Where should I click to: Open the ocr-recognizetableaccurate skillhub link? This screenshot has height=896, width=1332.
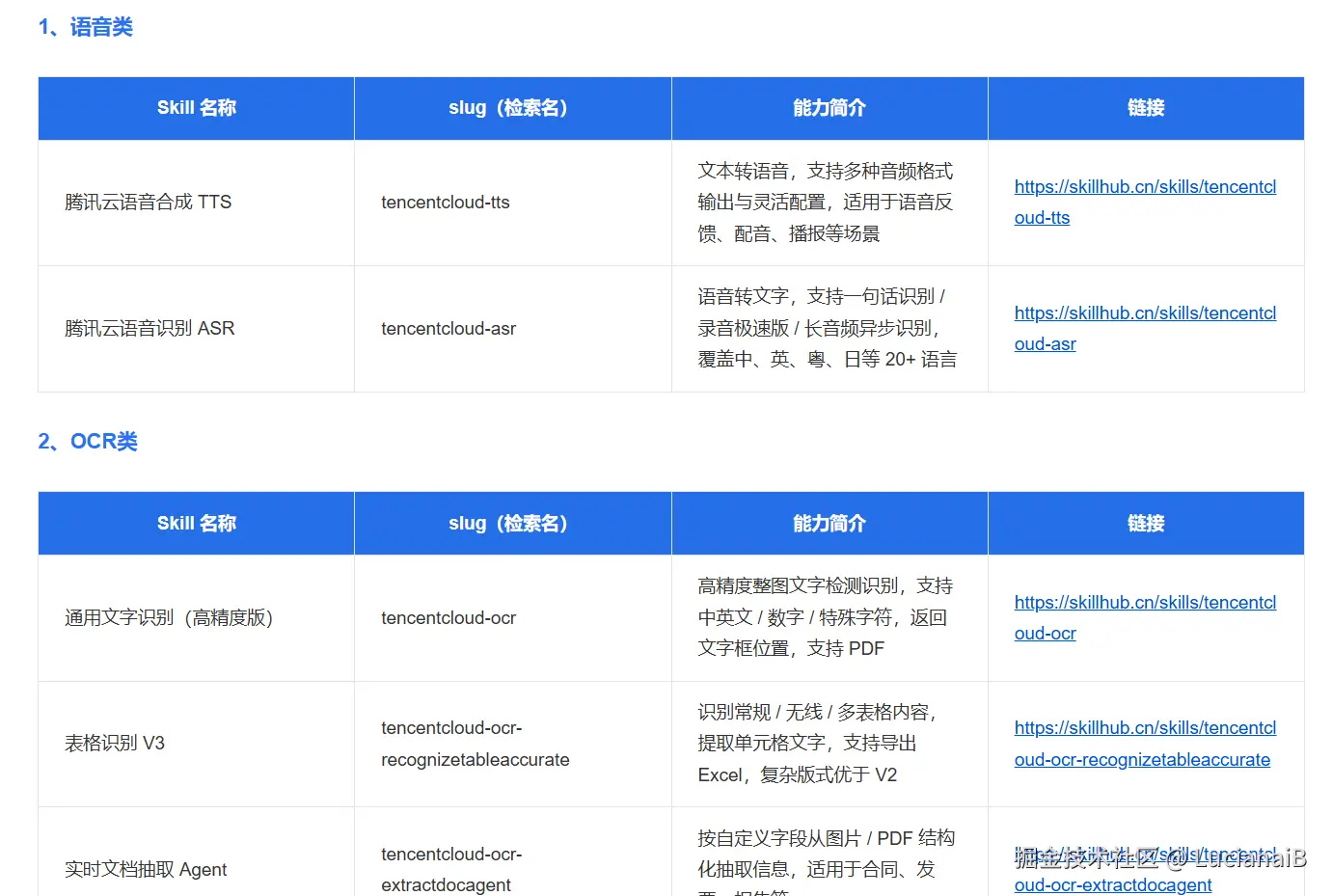point(1145,744)
